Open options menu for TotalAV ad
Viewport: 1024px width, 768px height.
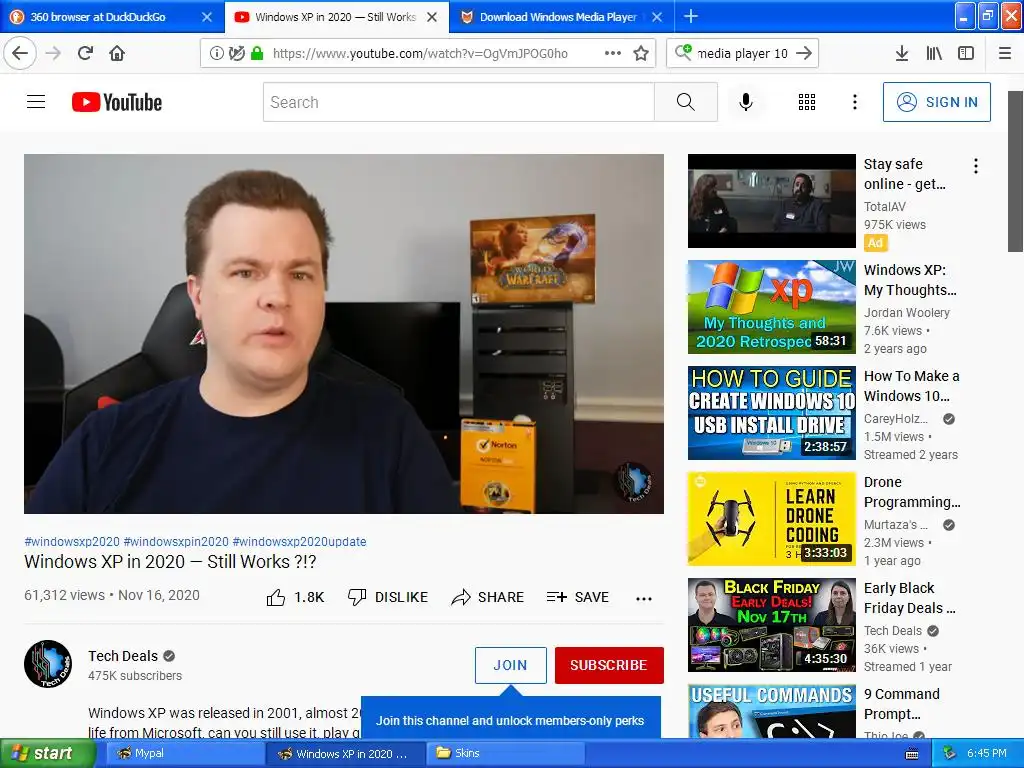click(x=976, y=166)
